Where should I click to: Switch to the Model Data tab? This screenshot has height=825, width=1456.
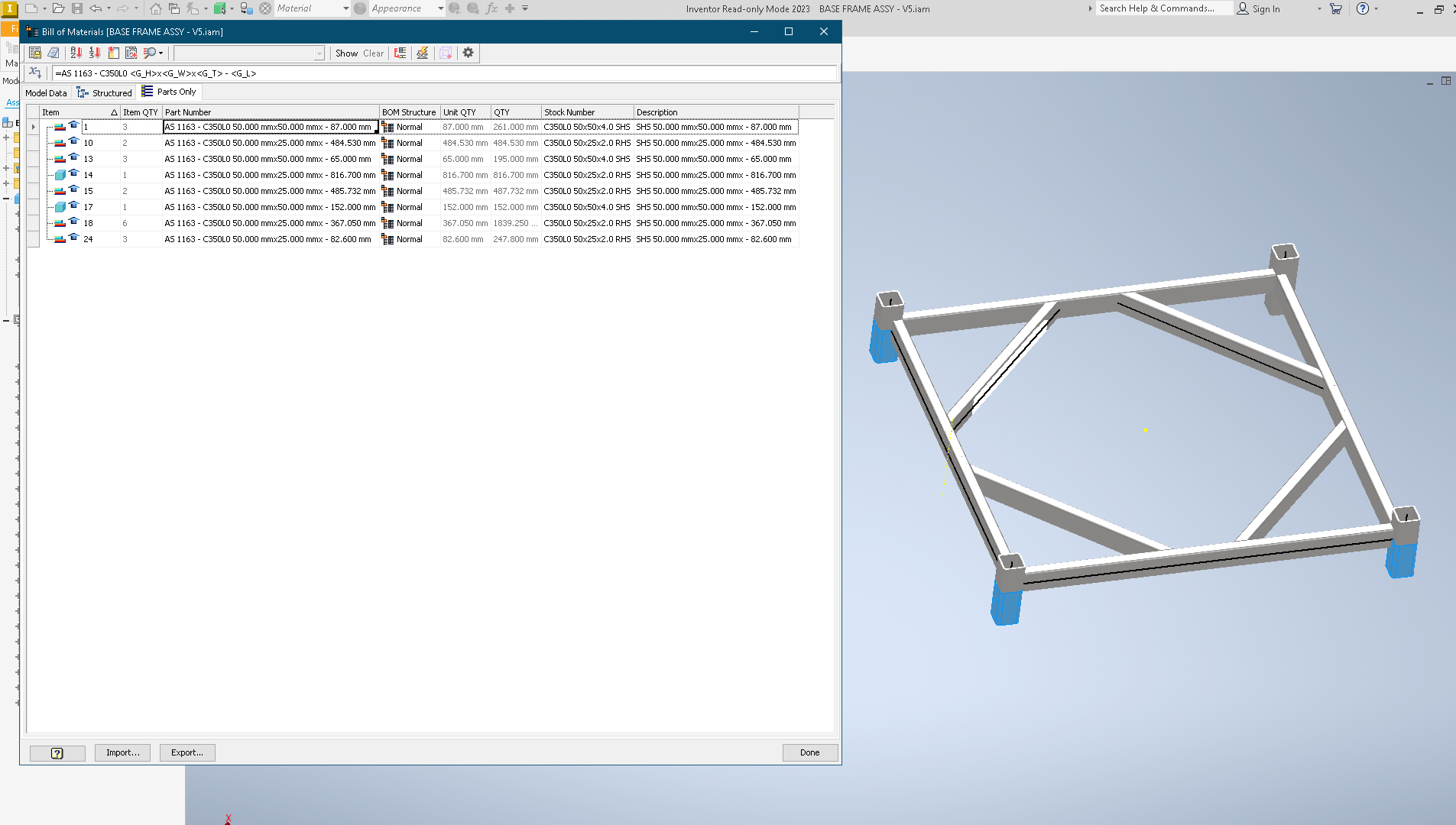coord(46,92)
